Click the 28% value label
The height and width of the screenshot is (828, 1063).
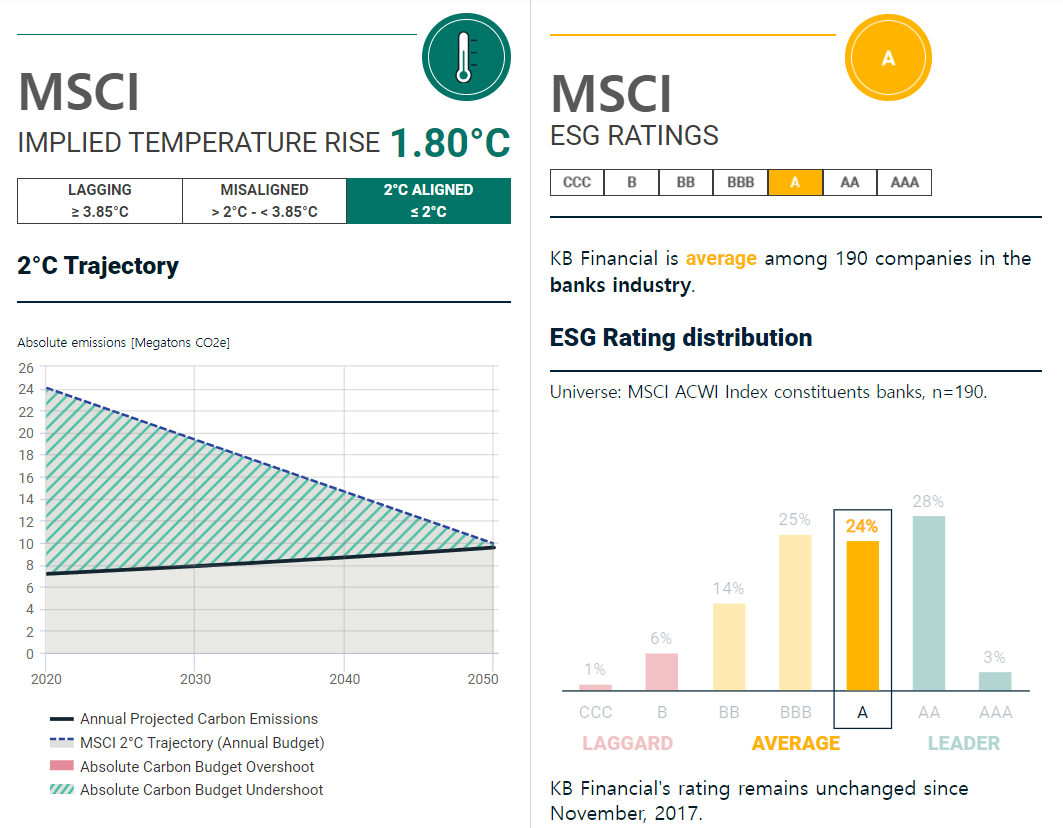(928, 501)
